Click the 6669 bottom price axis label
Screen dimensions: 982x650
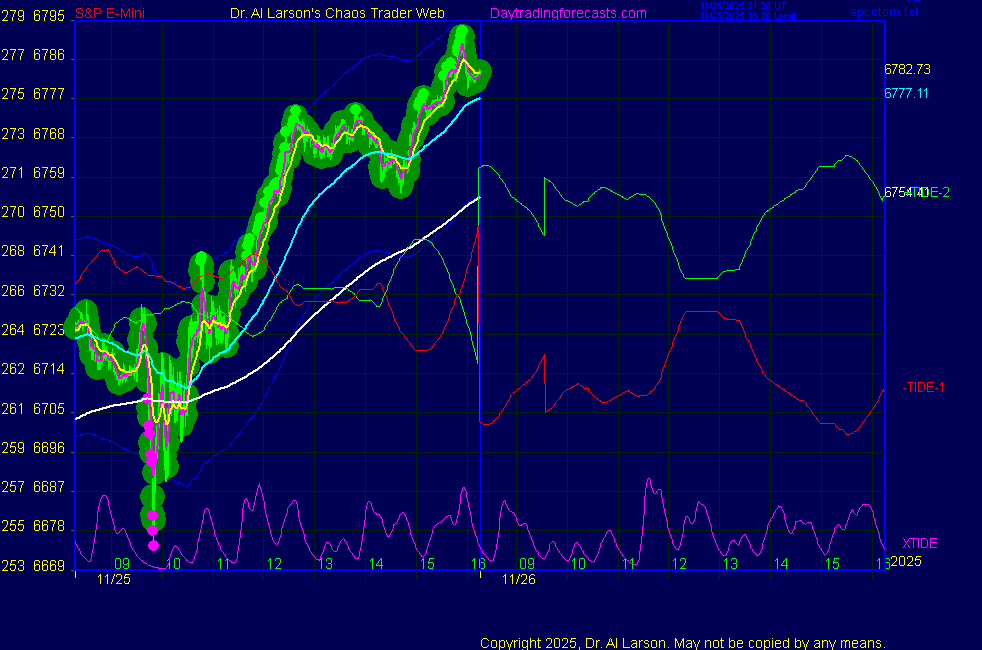48,566
